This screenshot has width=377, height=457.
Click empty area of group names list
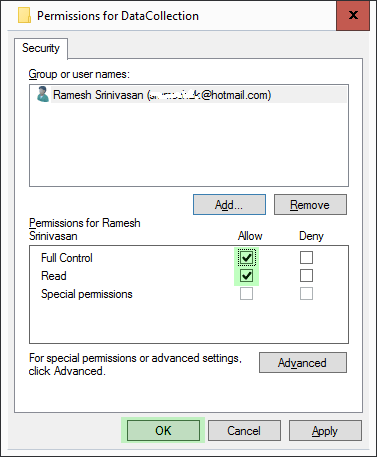coord(189,144)
